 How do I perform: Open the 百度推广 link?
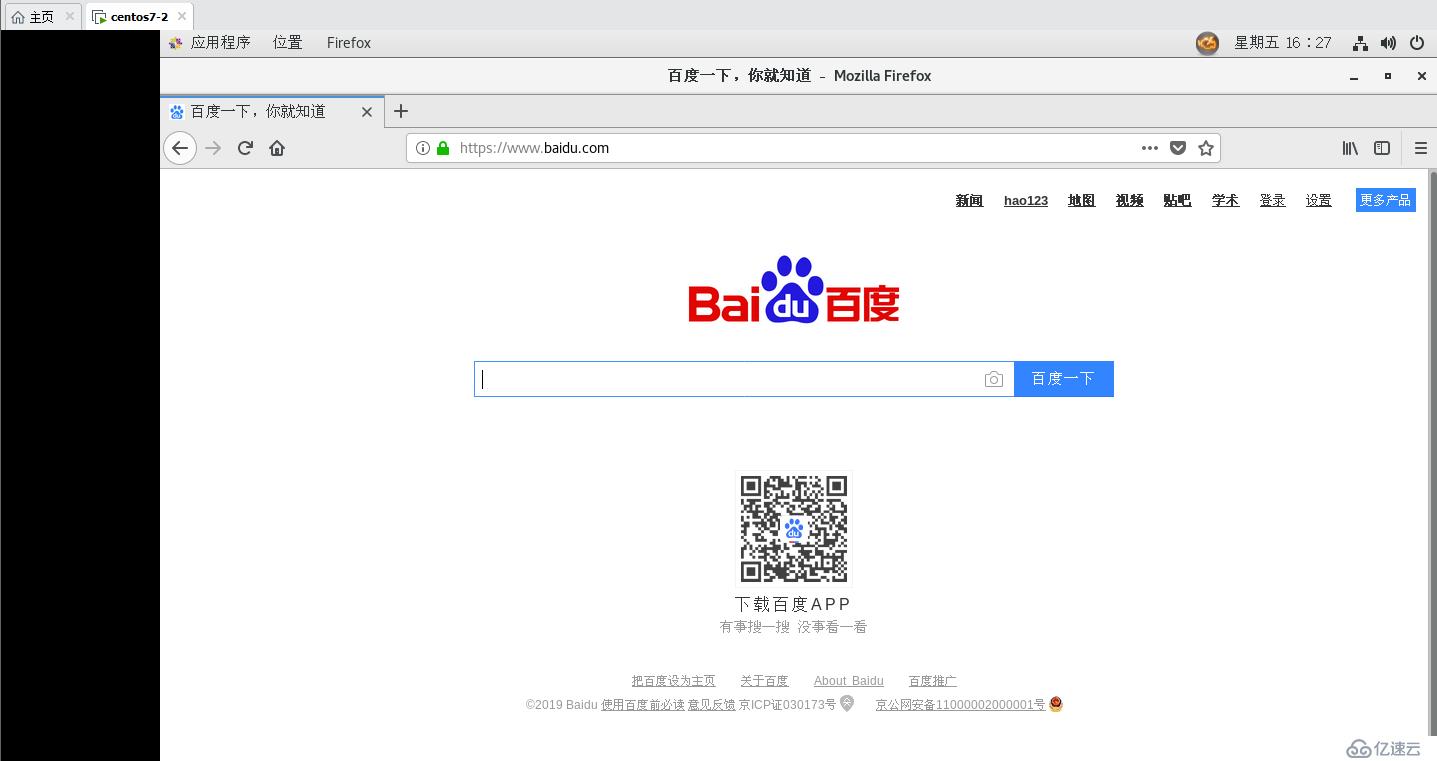coord(932,681)
